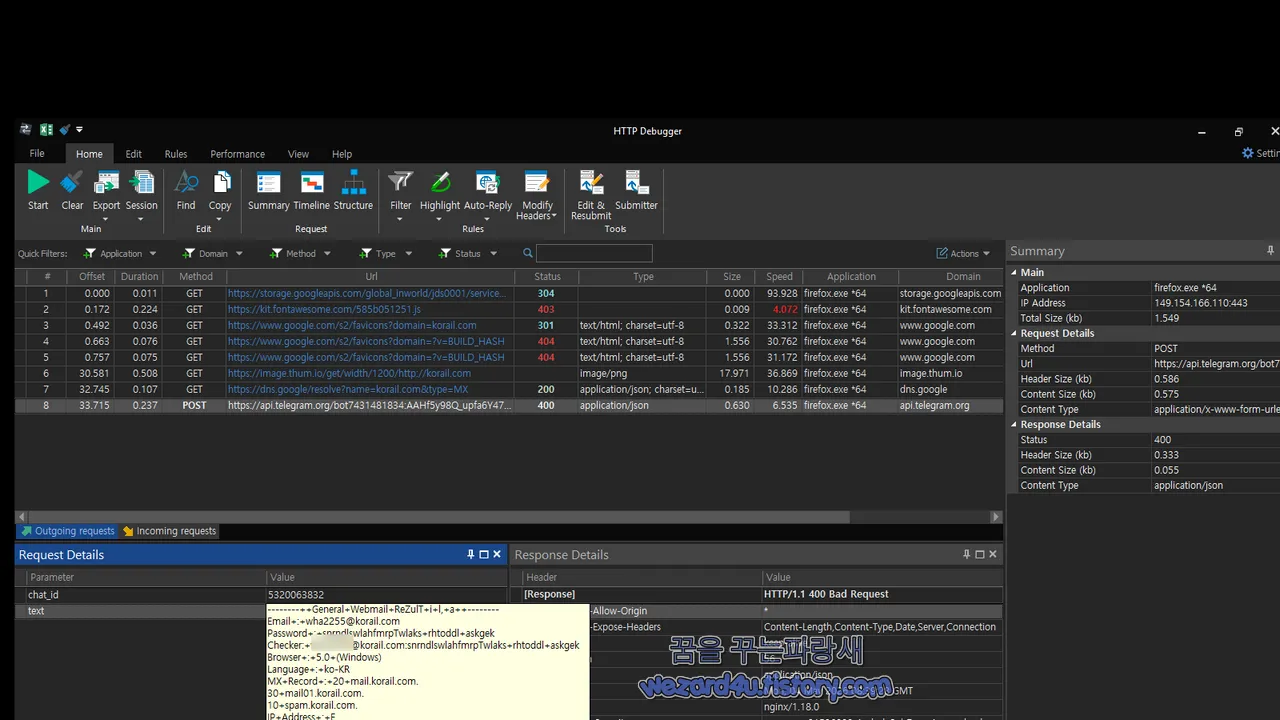Select the api.telegram.org POST request row
1280x720 pixels.
(x=510, y=405)
